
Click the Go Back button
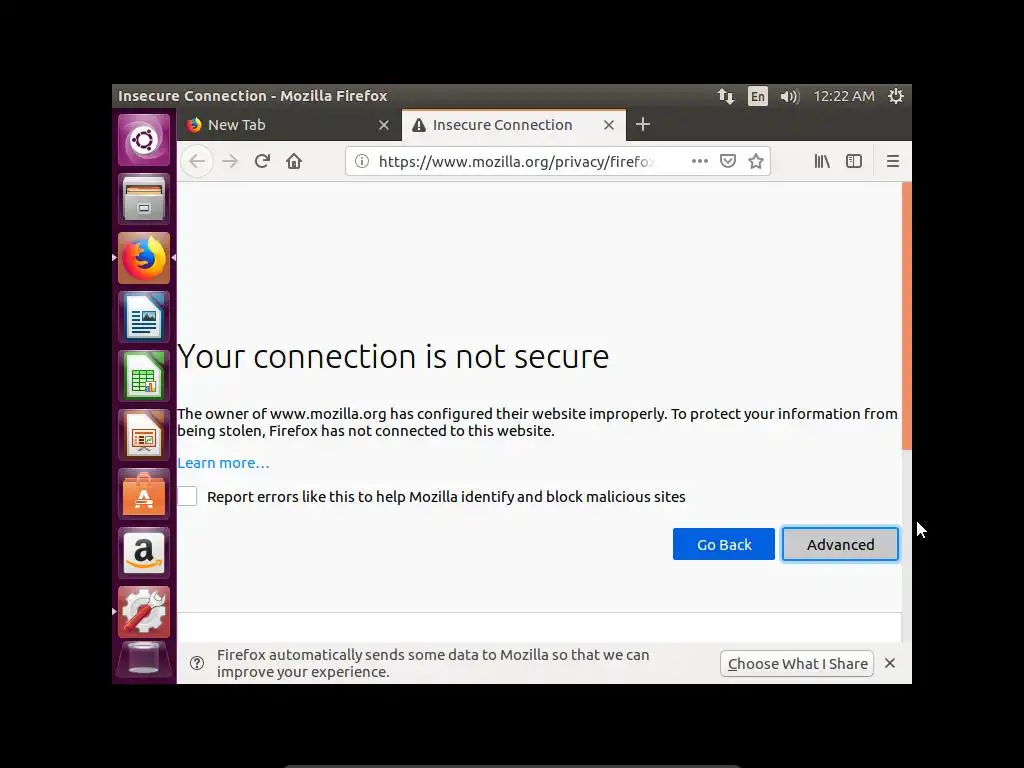724,544
